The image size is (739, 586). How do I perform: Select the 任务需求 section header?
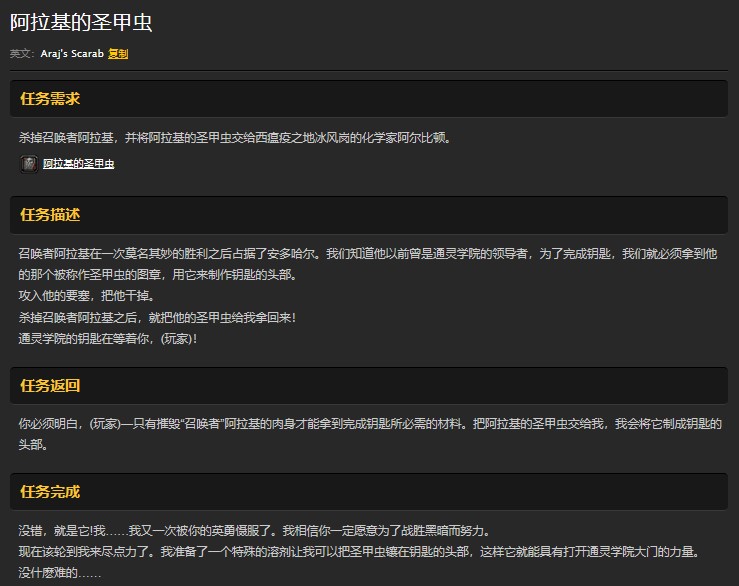click(x=50, y=99)
